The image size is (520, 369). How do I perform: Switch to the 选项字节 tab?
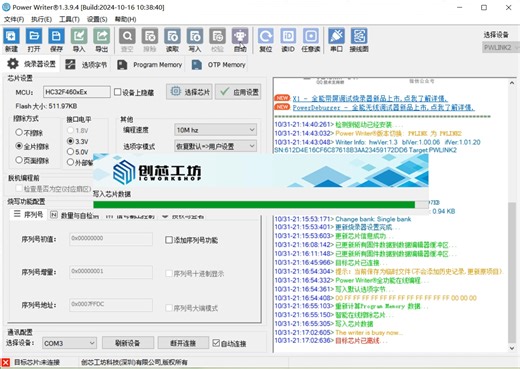click(x=86, y=64)
